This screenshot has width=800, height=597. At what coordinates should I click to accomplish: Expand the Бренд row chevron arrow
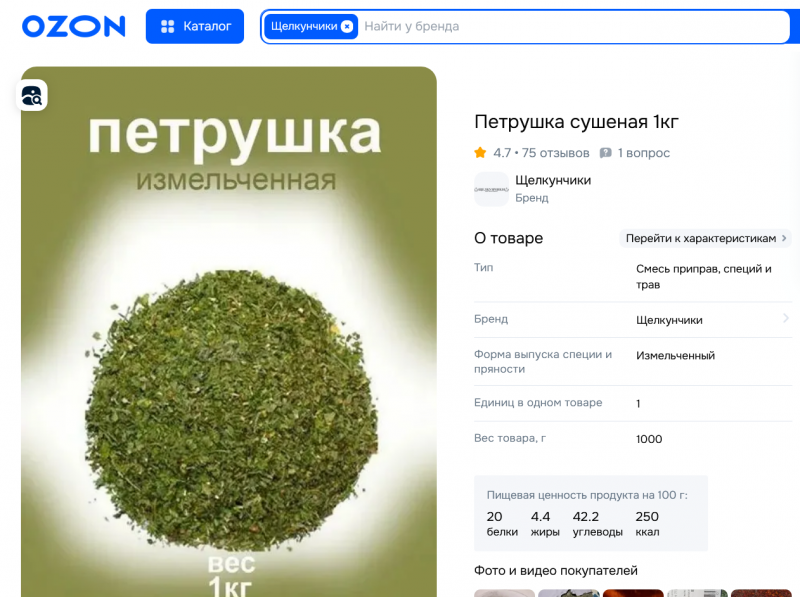click(786, 318)
